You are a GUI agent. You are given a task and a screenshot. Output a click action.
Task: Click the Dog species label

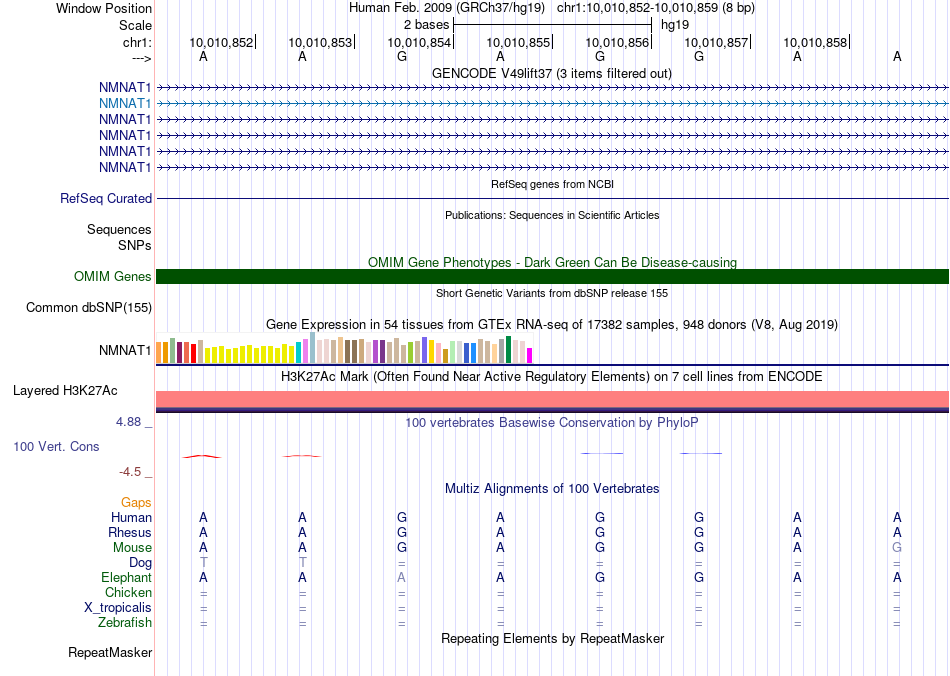click(140, 563)
